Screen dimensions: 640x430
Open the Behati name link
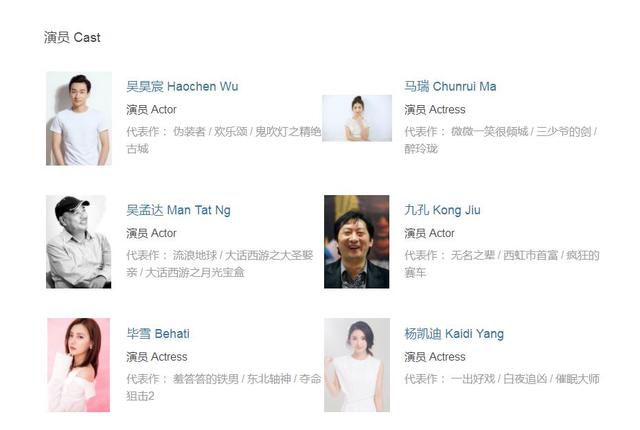coord(158,334)
